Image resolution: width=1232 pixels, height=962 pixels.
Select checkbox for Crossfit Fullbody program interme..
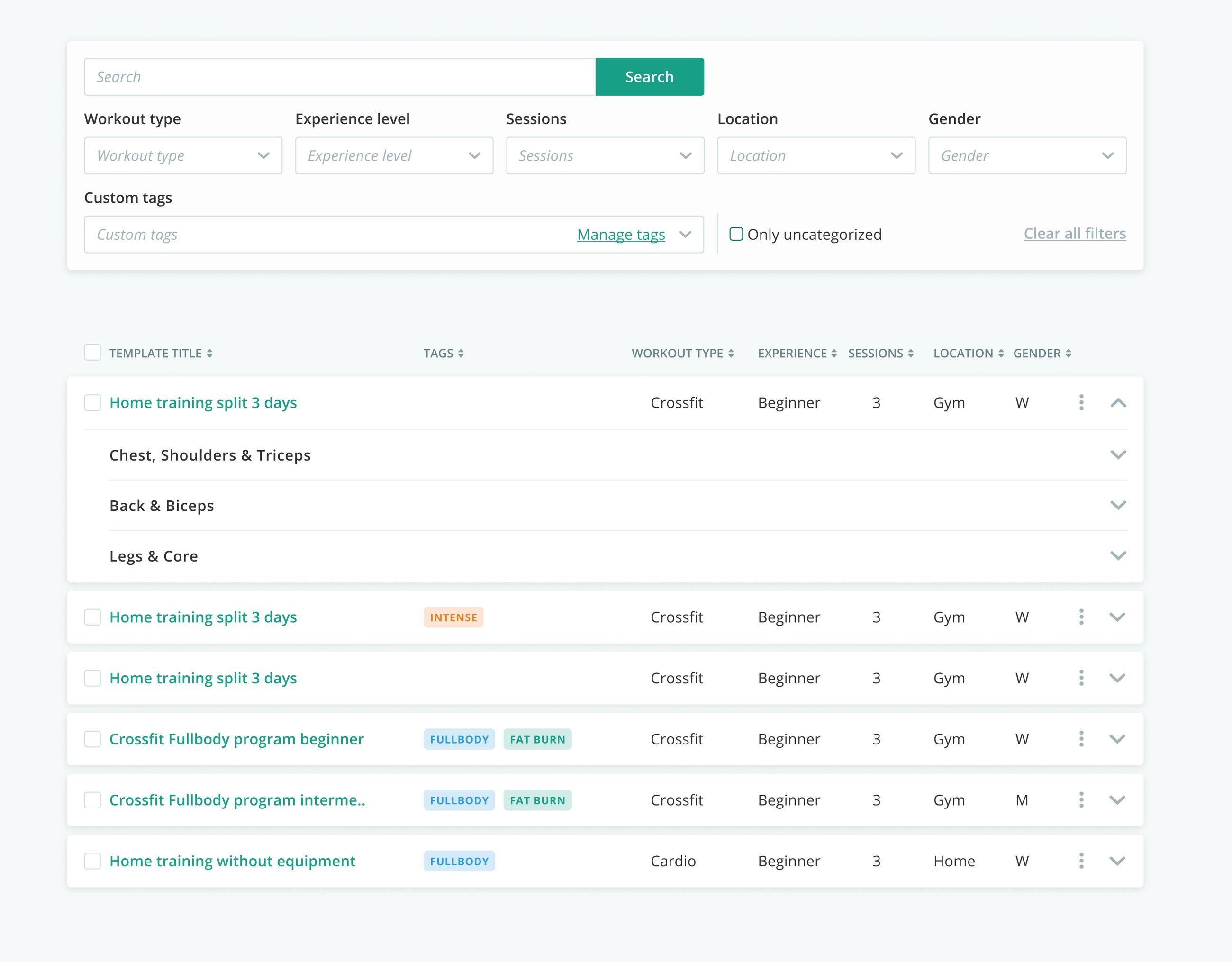tap(92, 799)
